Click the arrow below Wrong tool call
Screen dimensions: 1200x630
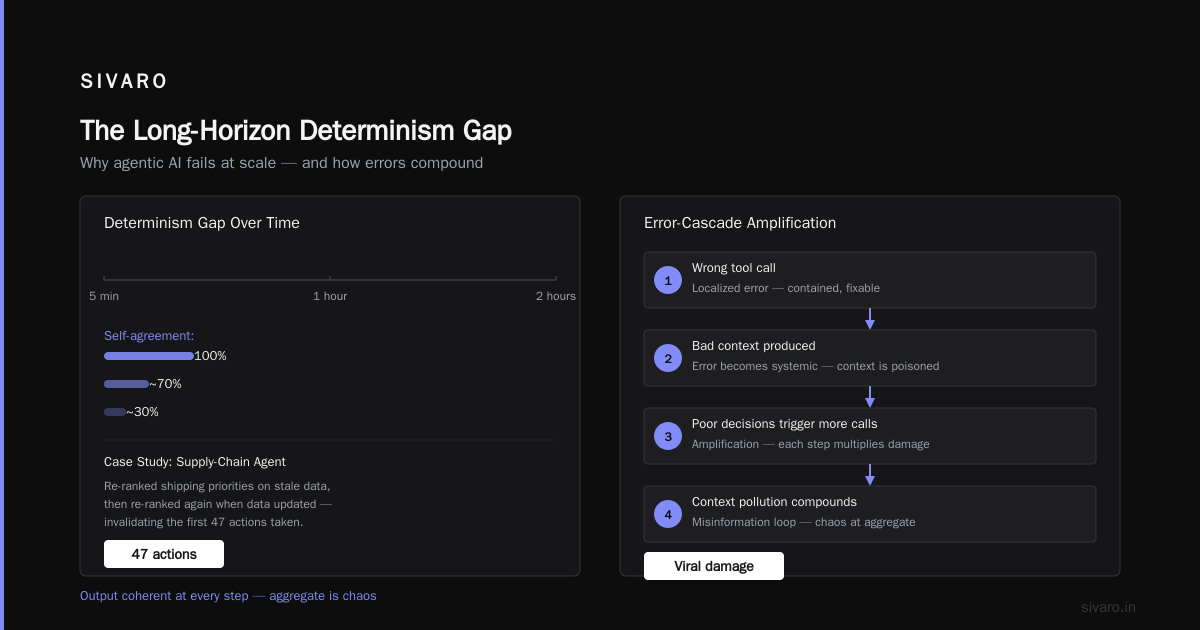point(870,319)
